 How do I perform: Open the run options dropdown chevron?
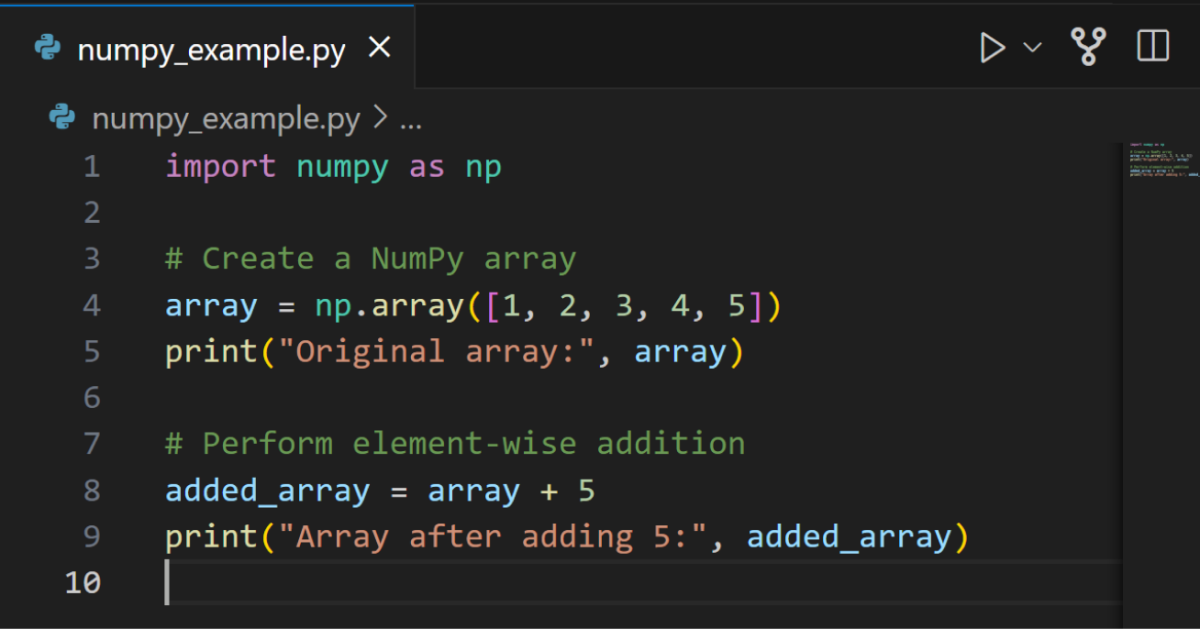pyautogui.click(x=1032, y=48)
